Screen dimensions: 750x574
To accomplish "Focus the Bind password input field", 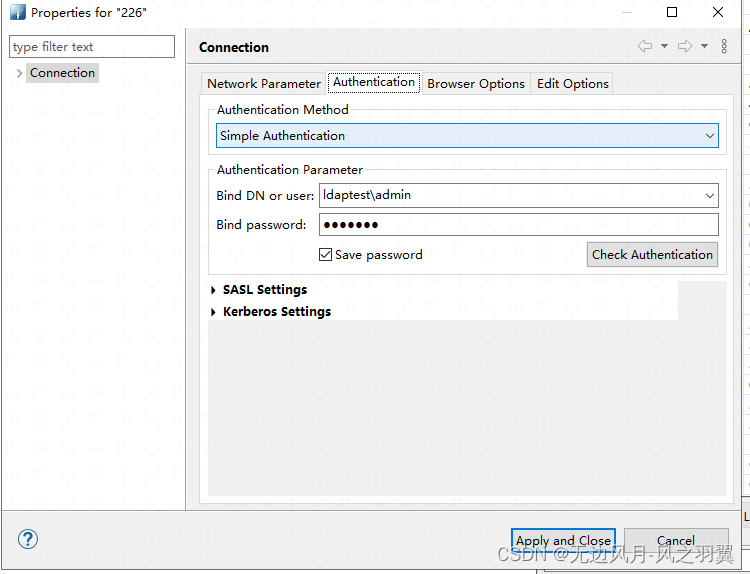I will coord(519,224).
